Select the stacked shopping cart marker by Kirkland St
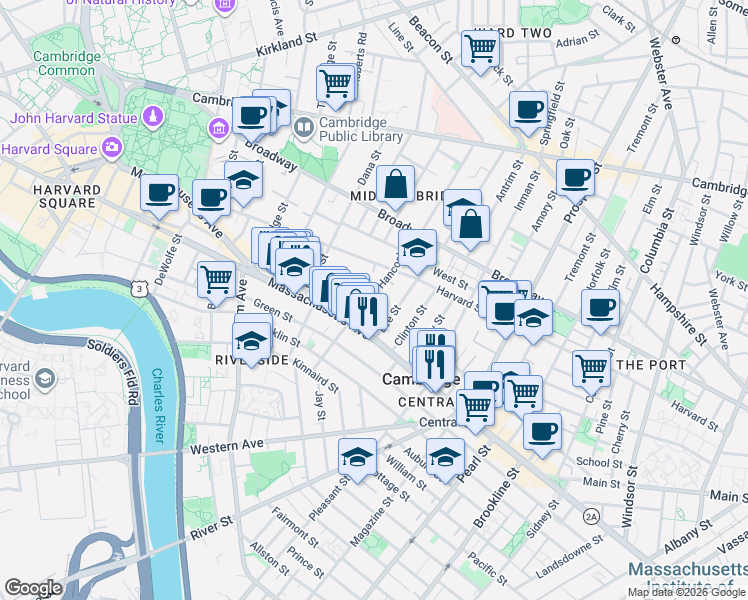This screenshot has width=748, height=600. coord(336,86)
